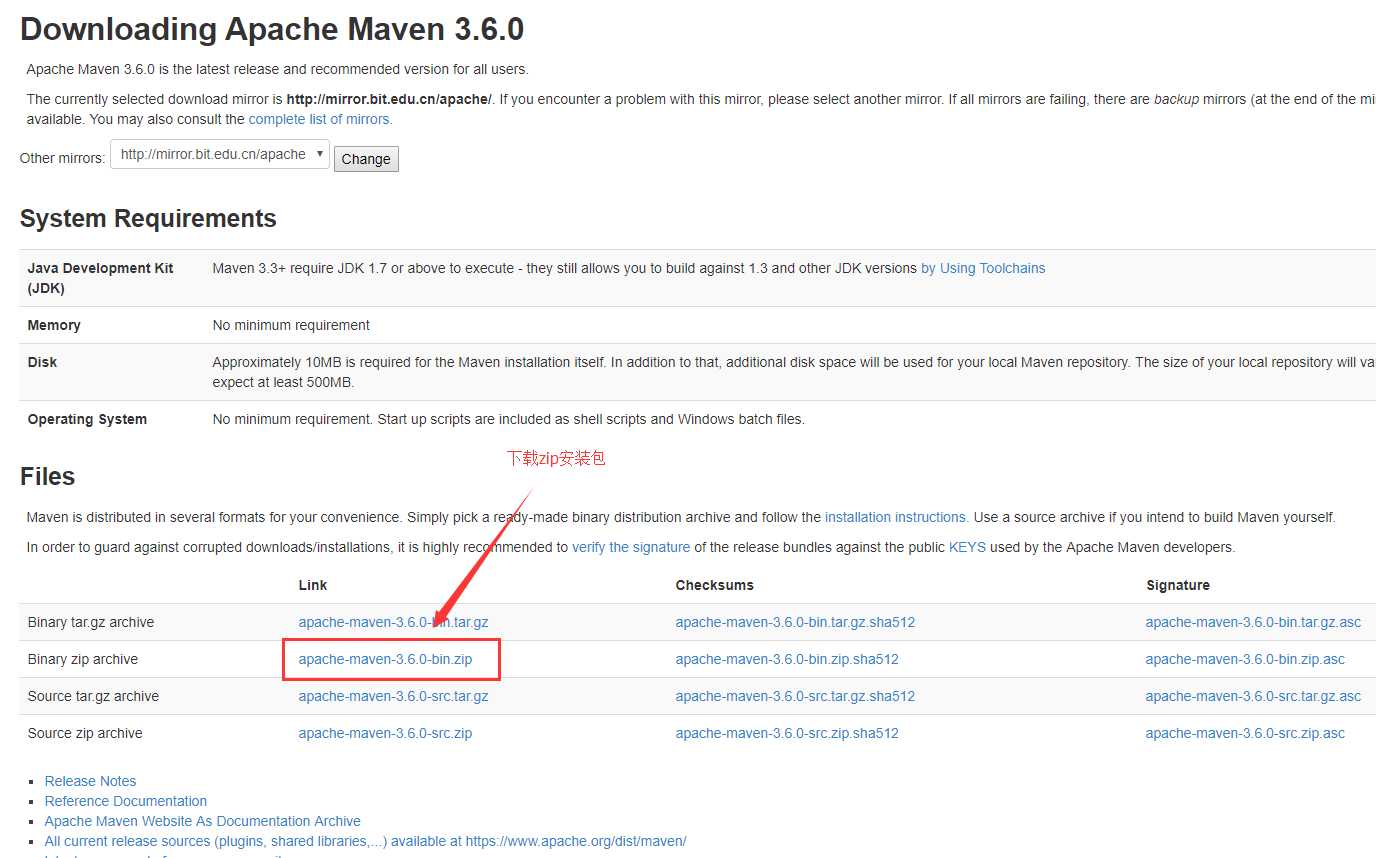This screenshot has width=1376, height=858.
Task: Open apache-maven-3.6.0-src.zip.sha512 checksum
Action: point(787,733)
